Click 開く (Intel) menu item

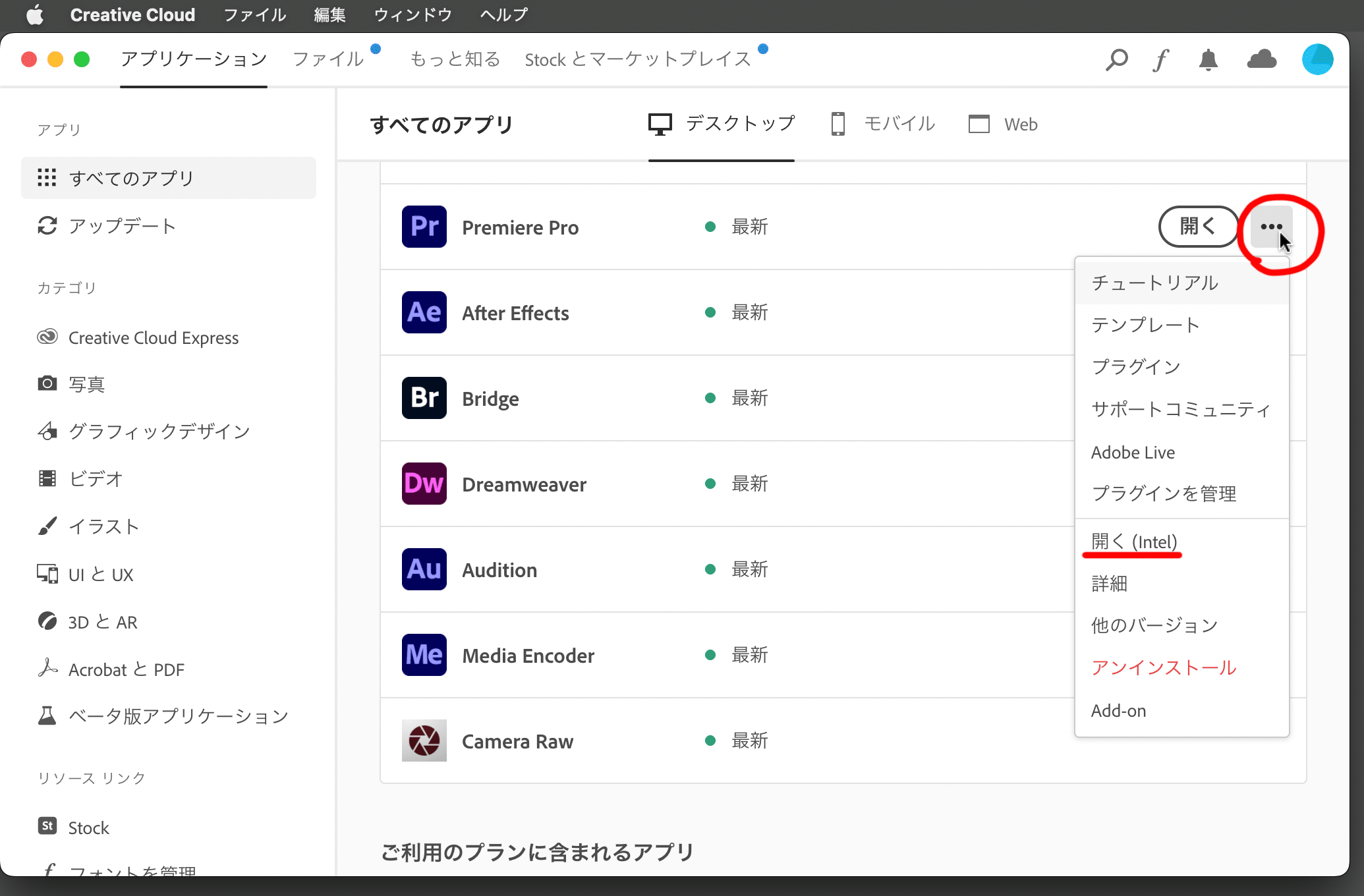pyautogui.click(x=1134, y=541)
